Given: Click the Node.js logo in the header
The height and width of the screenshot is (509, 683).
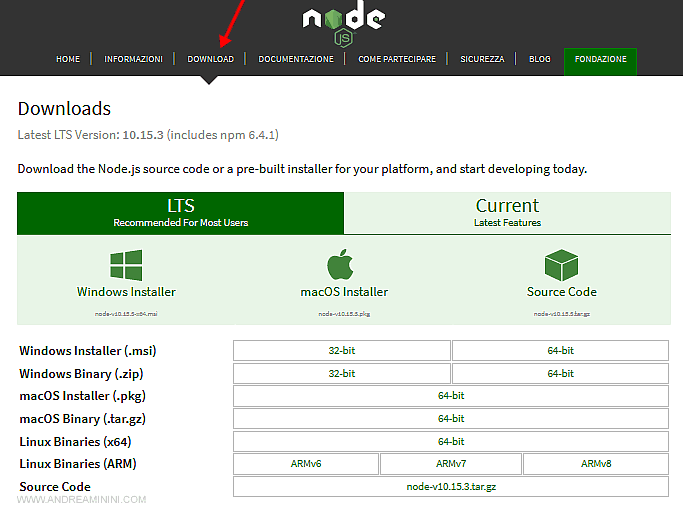Looking at the screenshot, I should pyautogui.click(x=342, y=24).
